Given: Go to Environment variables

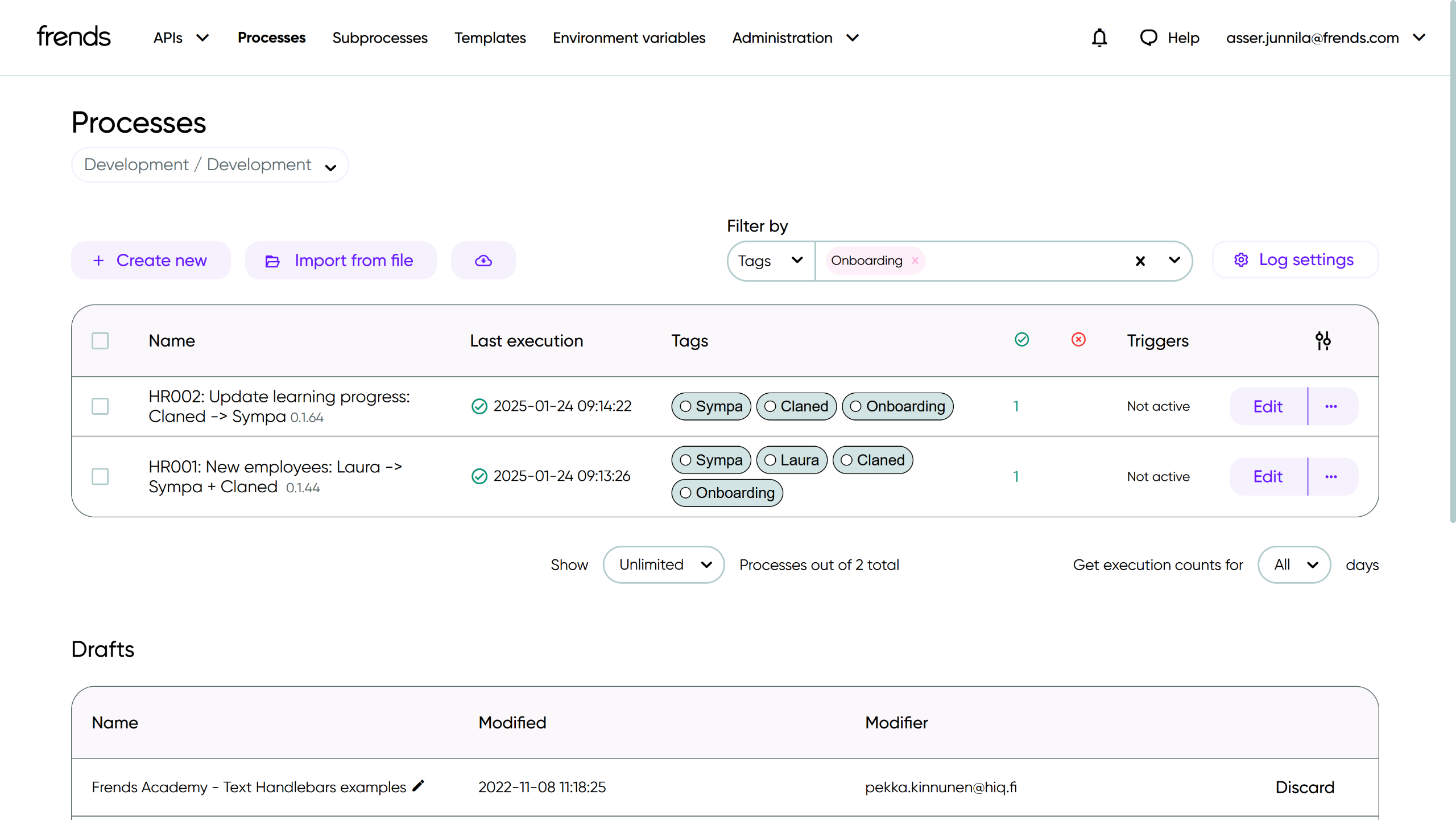Looking at the screenshot, I should click(x=628, y=38).
